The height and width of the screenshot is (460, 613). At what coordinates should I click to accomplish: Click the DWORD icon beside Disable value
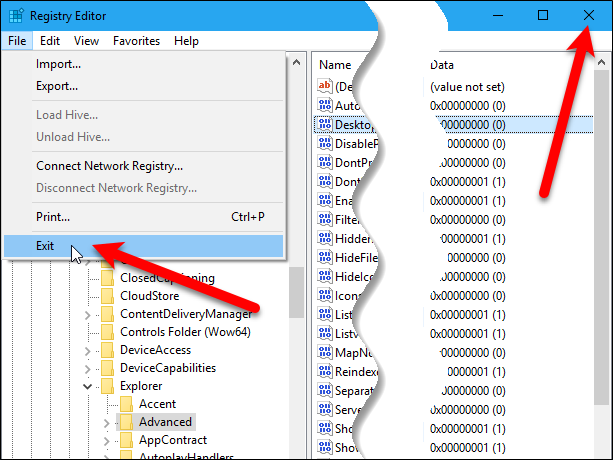point(324,143)
